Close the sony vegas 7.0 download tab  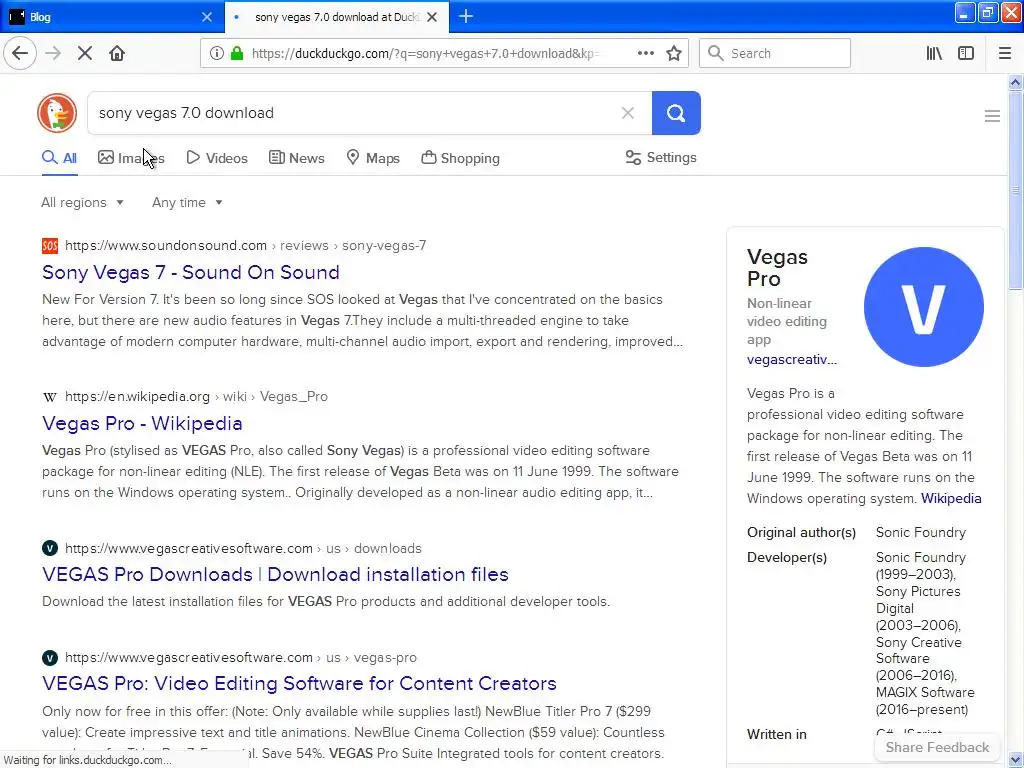432,17
